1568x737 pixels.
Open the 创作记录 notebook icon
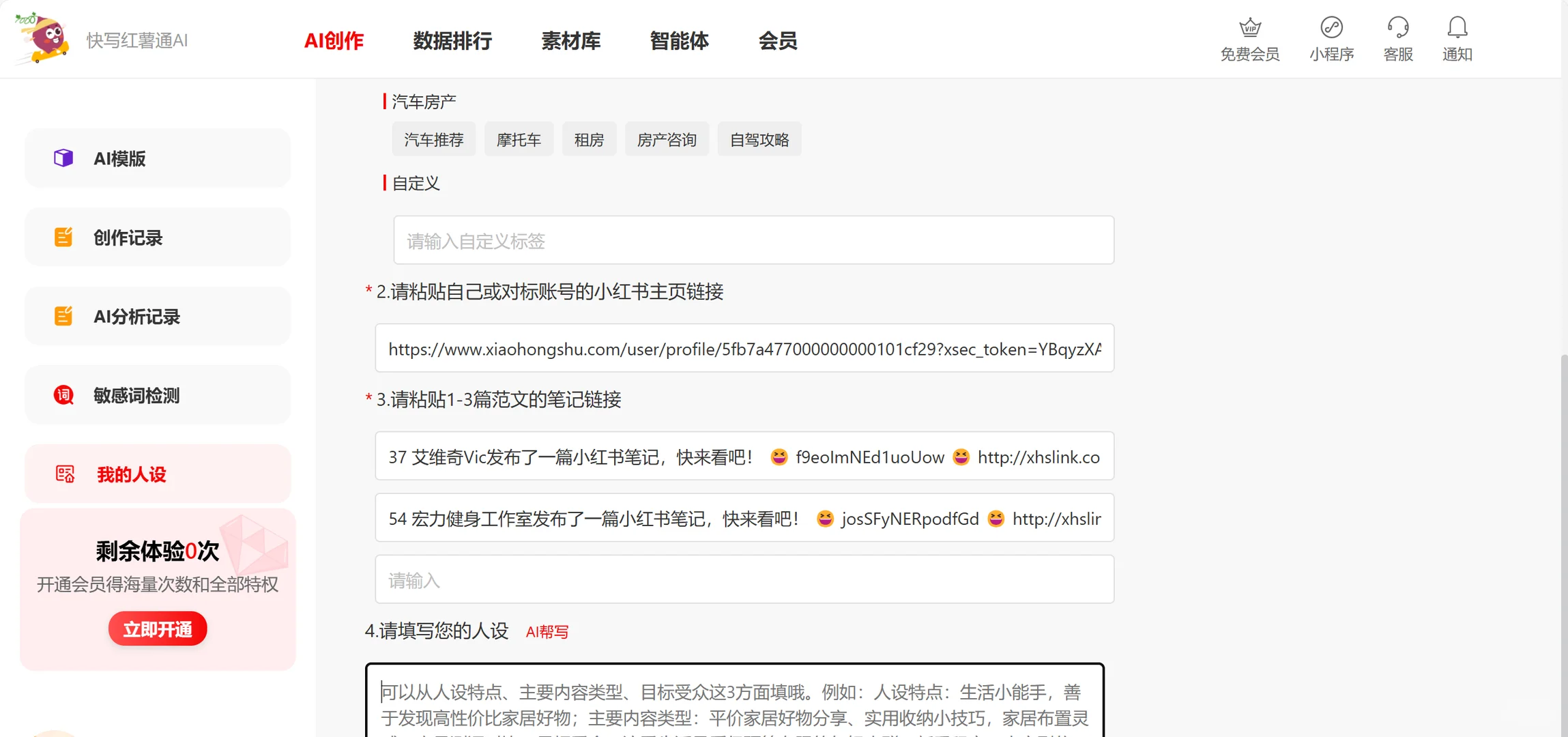(x=63, y=237)
